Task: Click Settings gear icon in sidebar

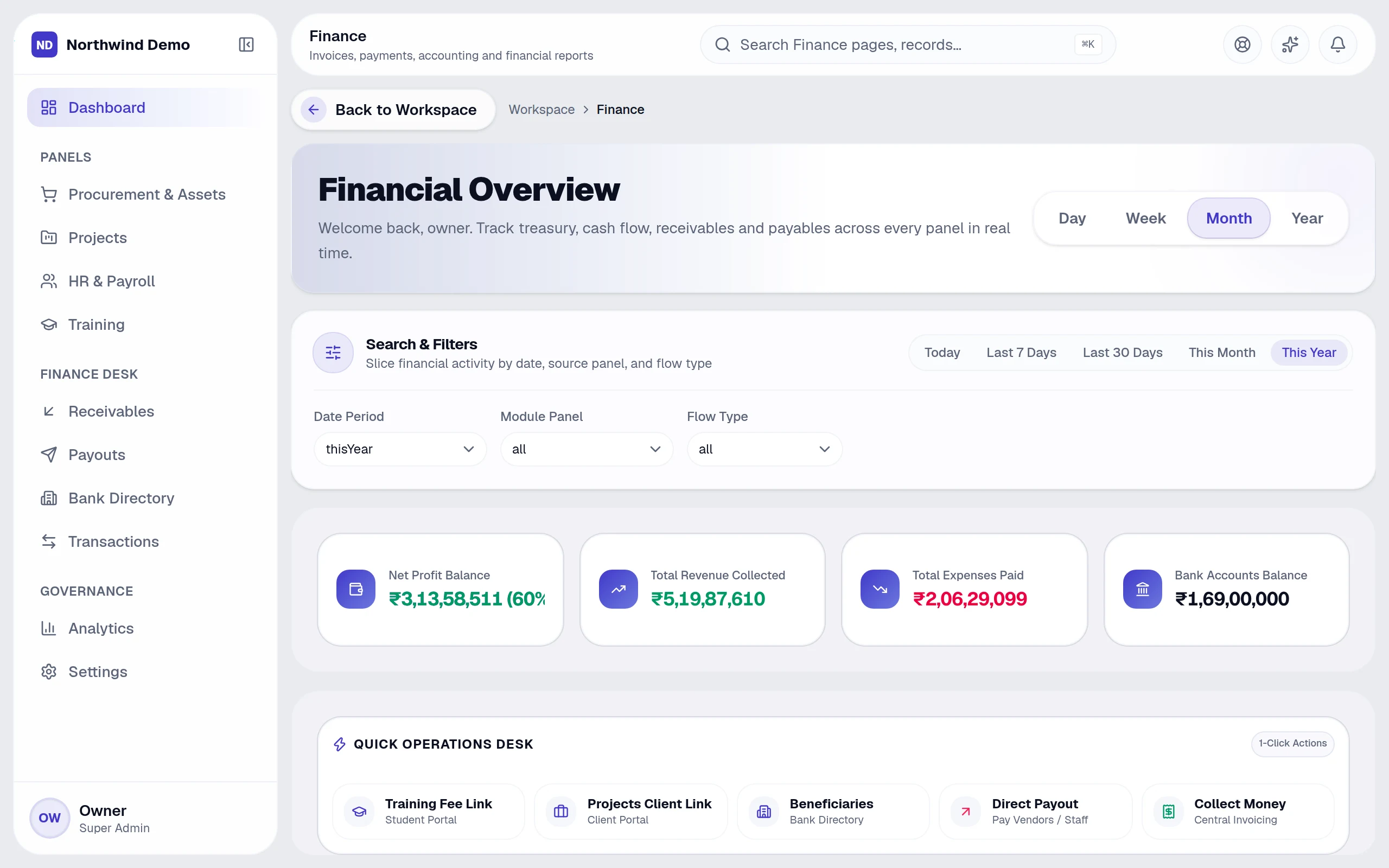Action: click(49, 672)
